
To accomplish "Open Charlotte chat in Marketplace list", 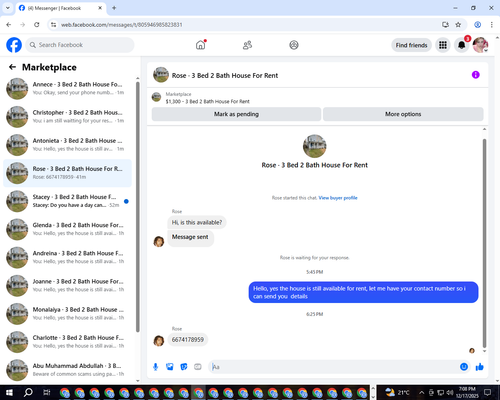I will [x=67, y=342].
